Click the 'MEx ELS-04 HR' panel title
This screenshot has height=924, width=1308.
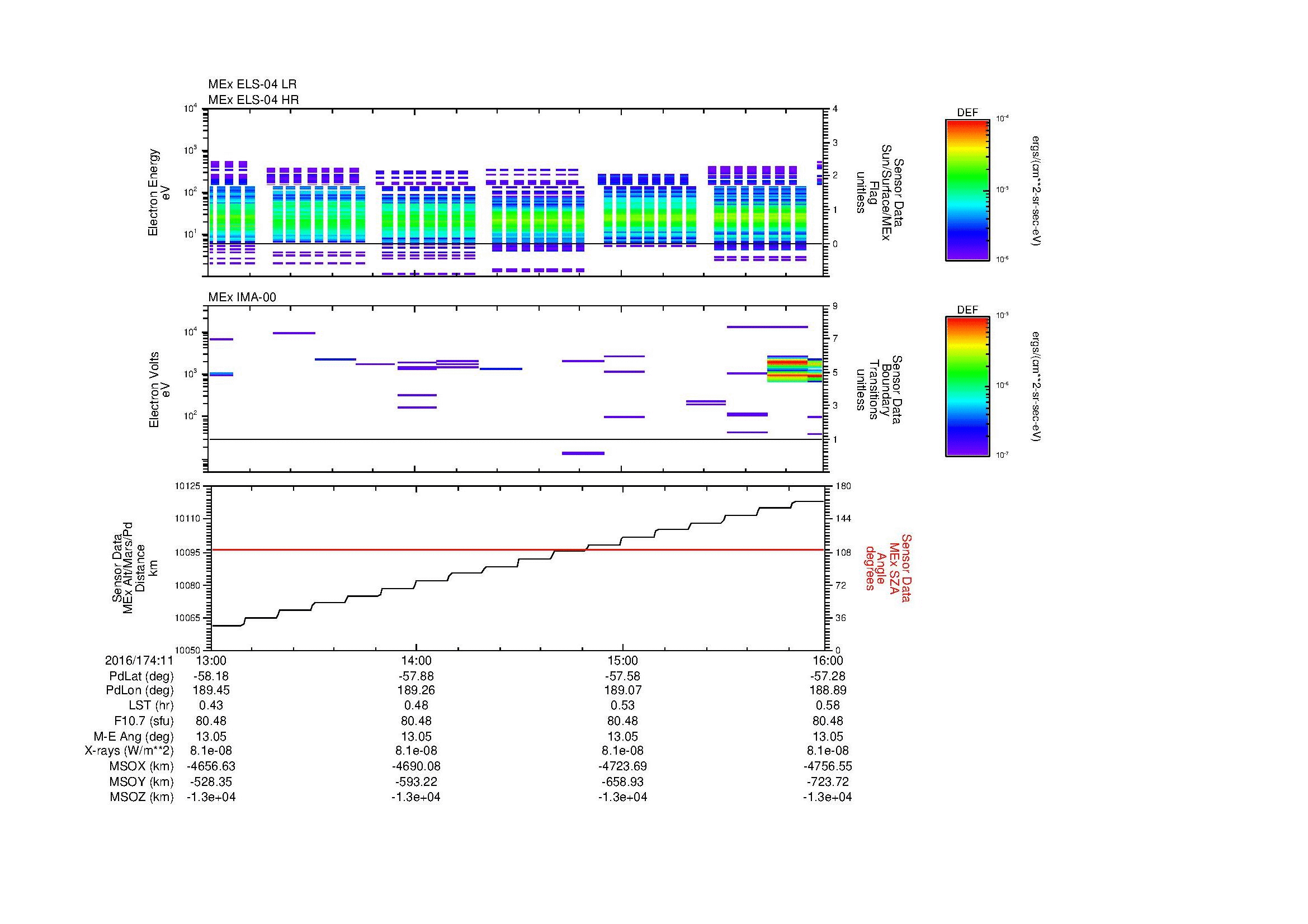coord(253,99)
